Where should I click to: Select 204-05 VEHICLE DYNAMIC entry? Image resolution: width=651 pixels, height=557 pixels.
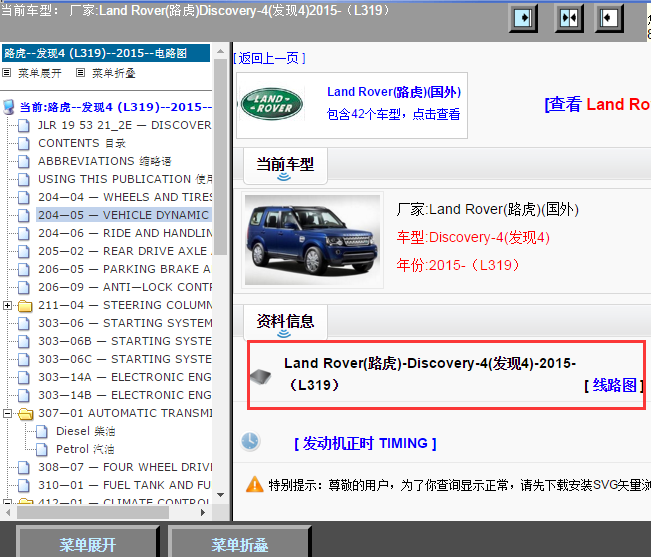(124, 215)
